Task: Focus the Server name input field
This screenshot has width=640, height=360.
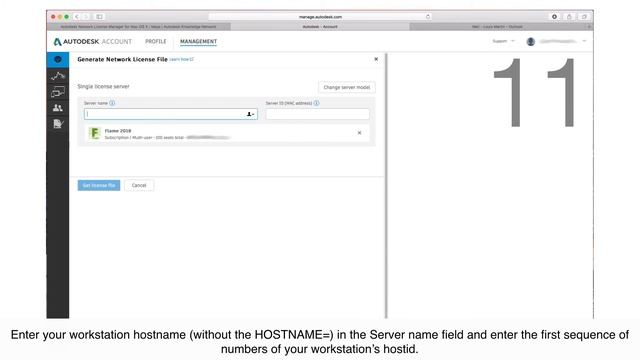Action: coord(171,114)
